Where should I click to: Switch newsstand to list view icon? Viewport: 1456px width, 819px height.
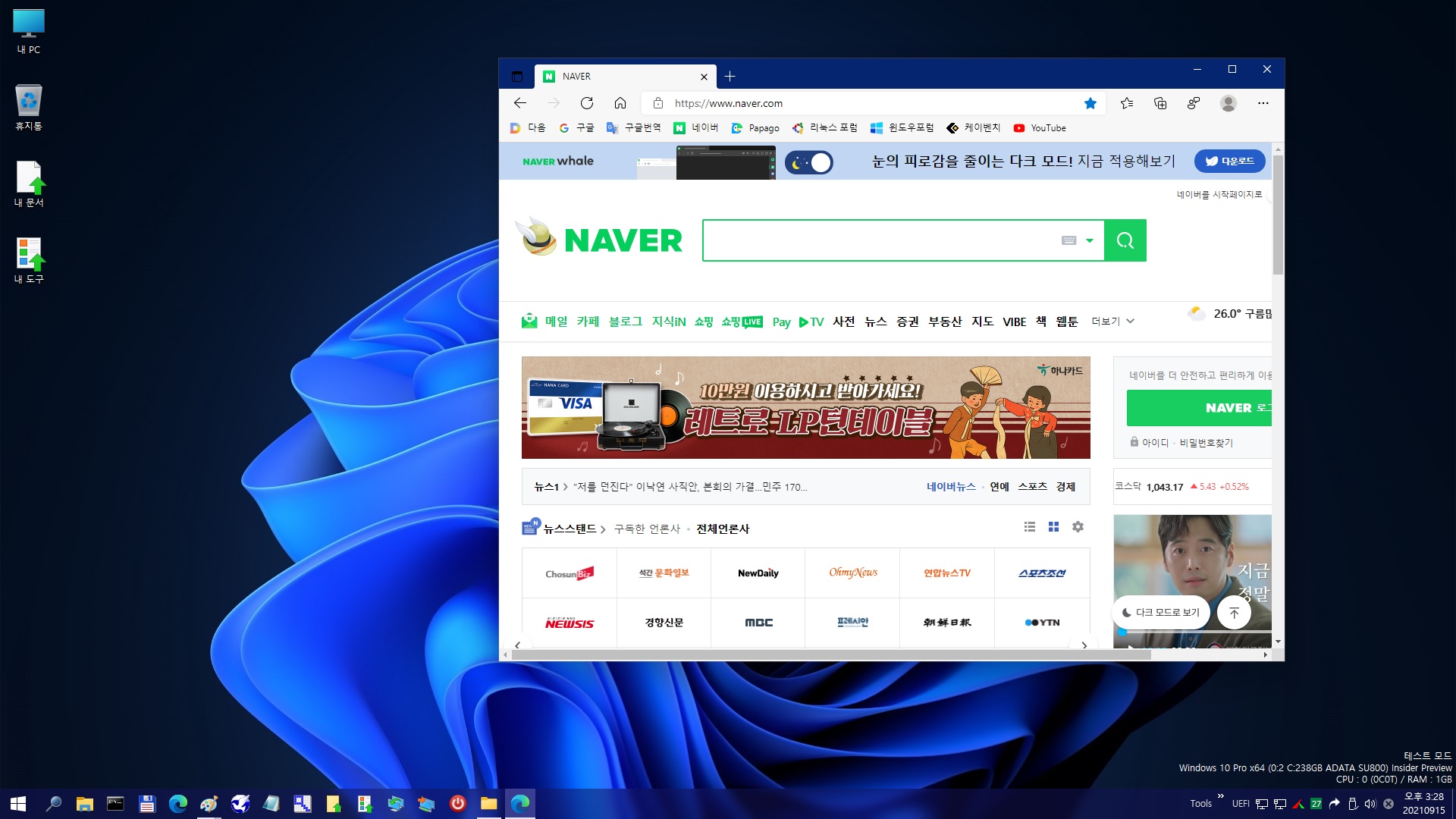(x=1030, y=527)
